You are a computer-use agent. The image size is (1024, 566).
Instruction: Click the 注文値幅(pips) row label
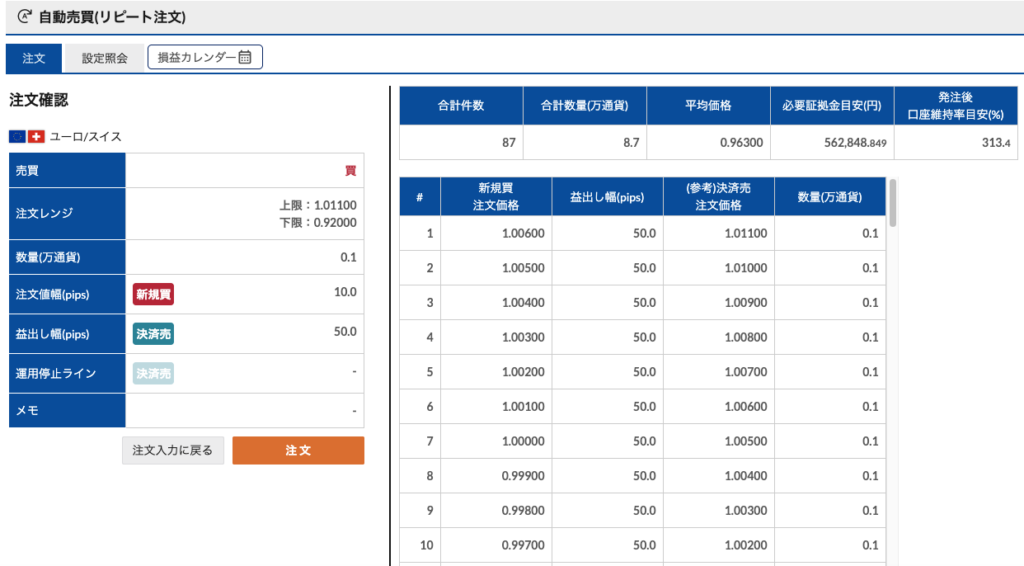point(52,294)
